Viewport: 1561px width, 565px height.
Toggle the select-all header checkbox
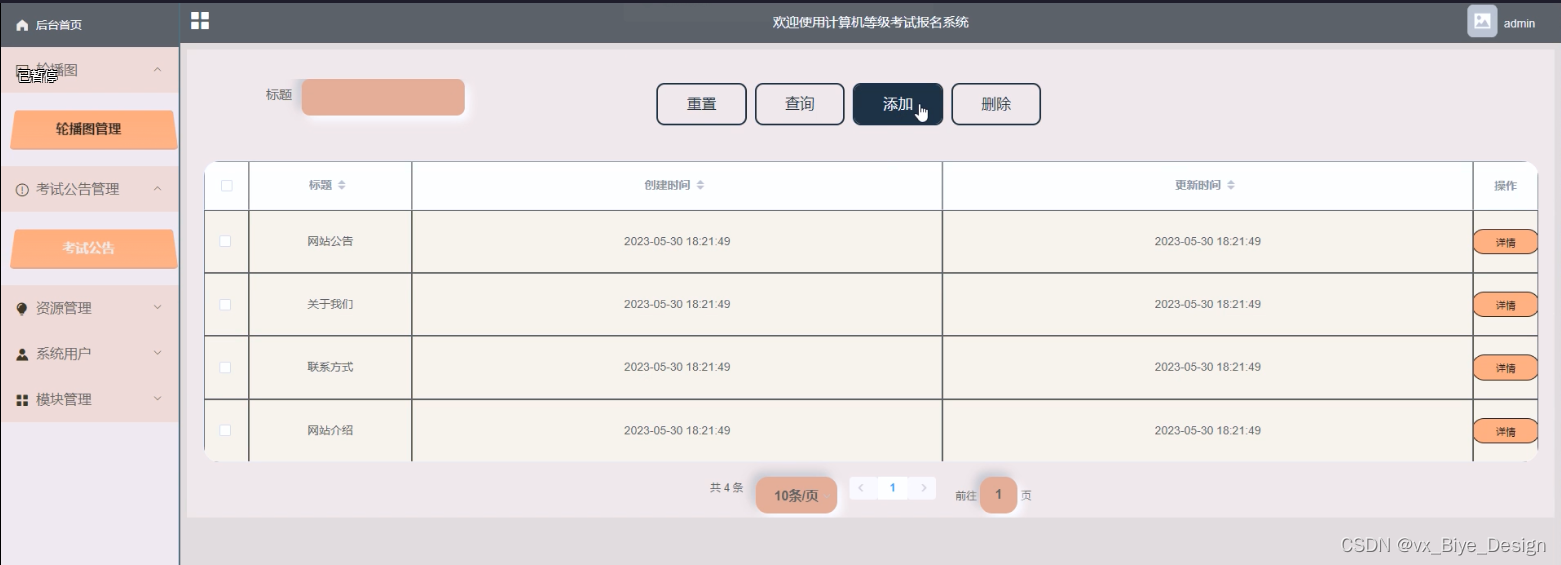pyautogui.click(x=226, y=186)
